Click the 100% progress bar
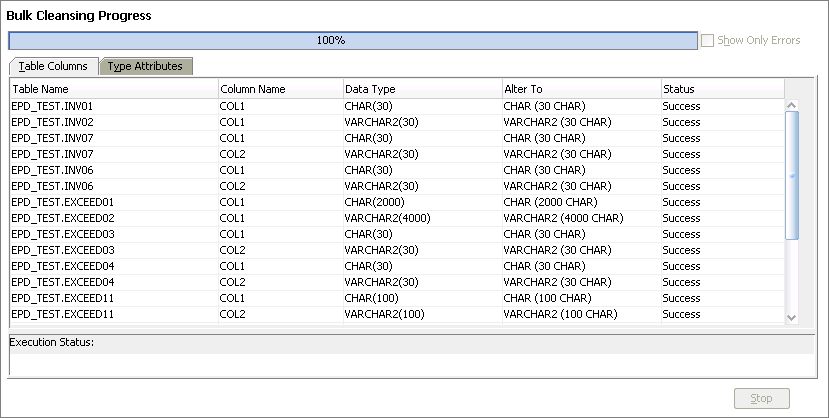The image size is (829, 418). coord(352,41)
